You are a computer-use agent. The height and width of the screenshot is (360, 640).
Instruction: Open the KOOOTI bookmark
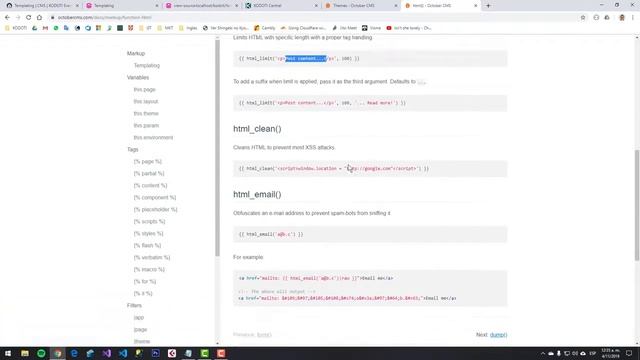(16, 28)
